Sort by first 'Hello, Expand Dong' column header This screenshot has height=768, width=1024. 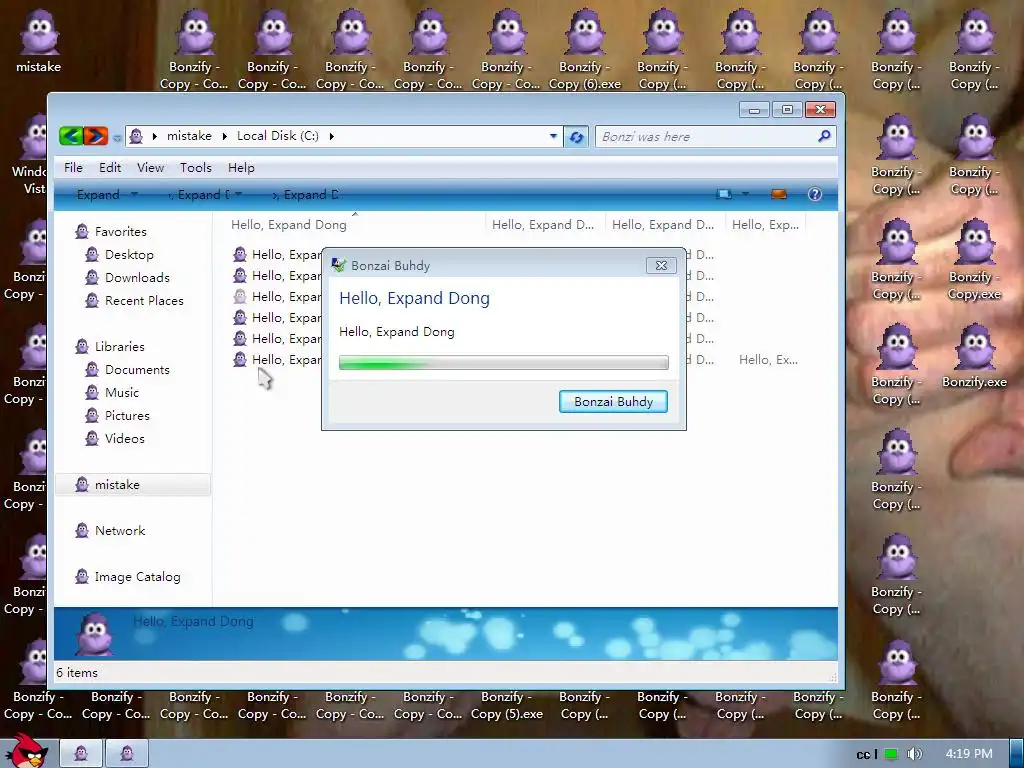289,225
